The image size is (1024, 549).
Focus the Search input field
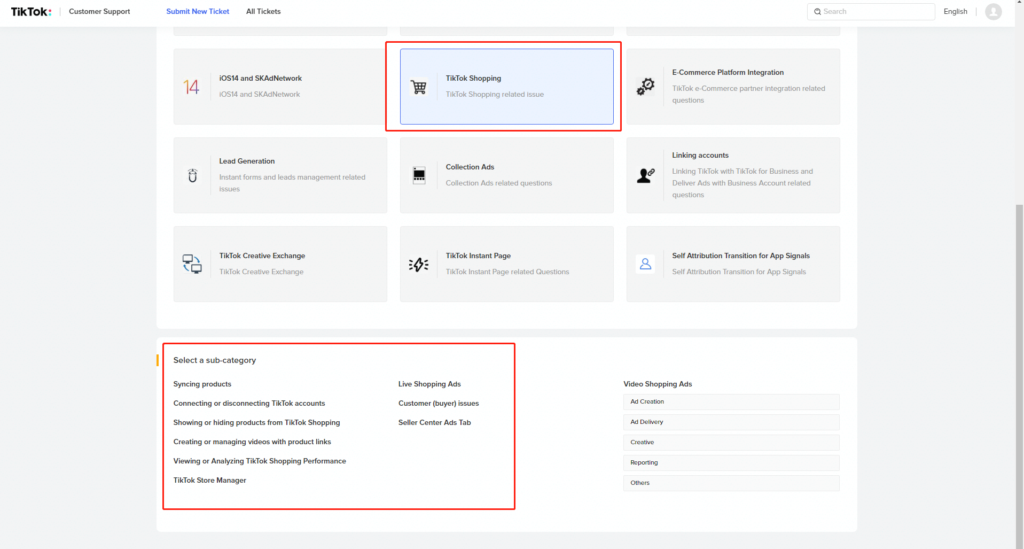tap(871, 12)
